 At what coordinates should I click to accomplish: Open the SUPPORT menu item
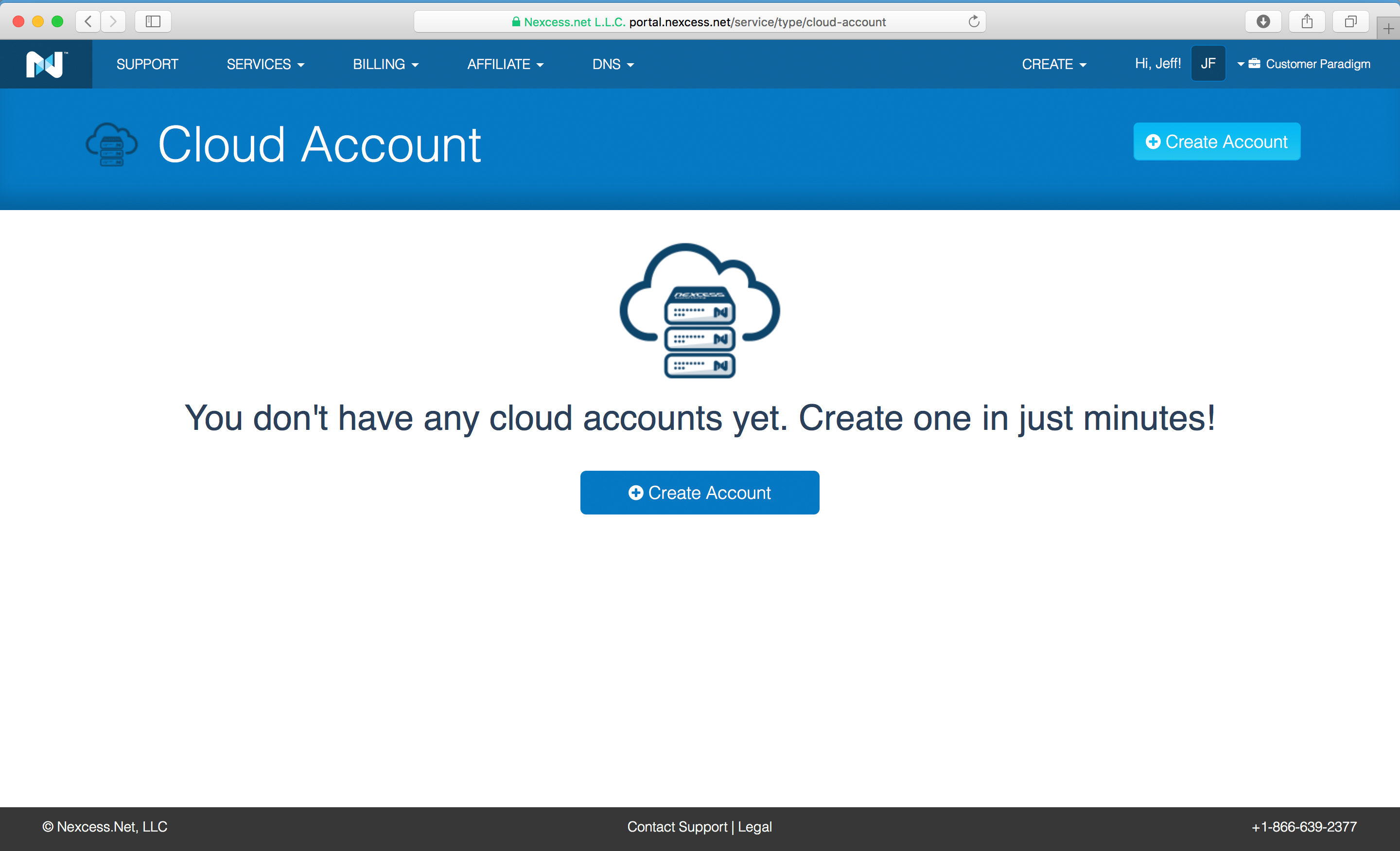(147, 64)
